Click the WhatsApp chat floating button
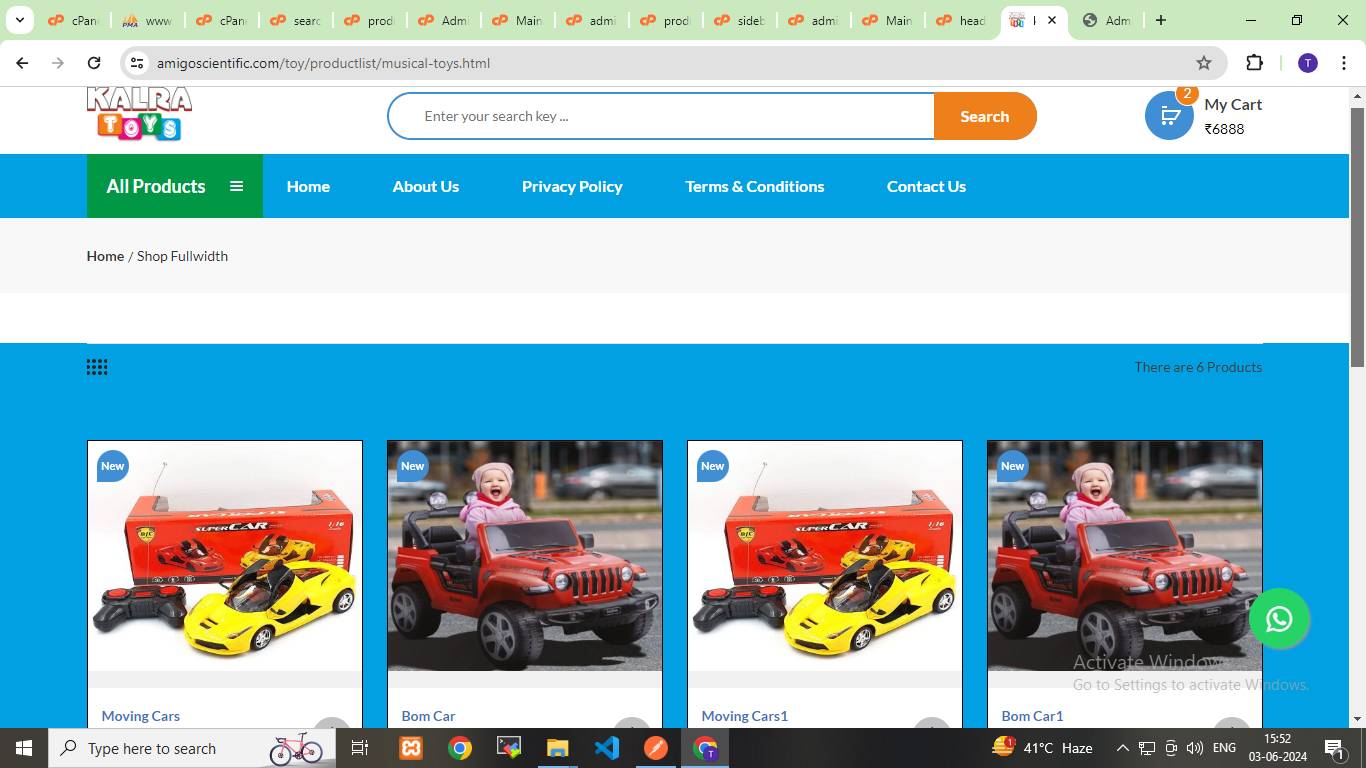The image size is (1366, 768). (1278, 619)
